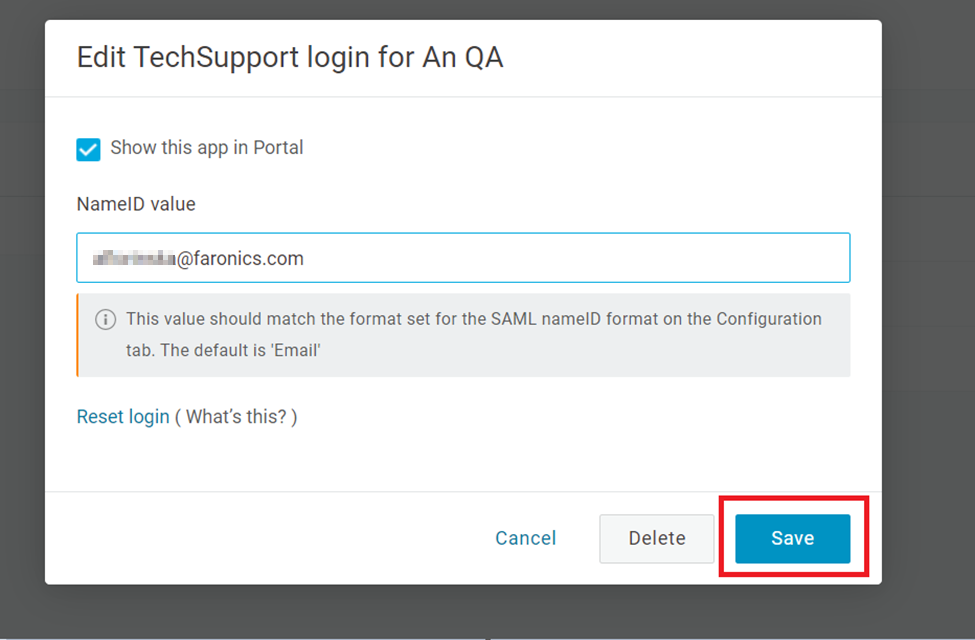Uncheck the Show this app in Portal checkbox
This screenshot has height=640, width=975.
tap(89, 149)
